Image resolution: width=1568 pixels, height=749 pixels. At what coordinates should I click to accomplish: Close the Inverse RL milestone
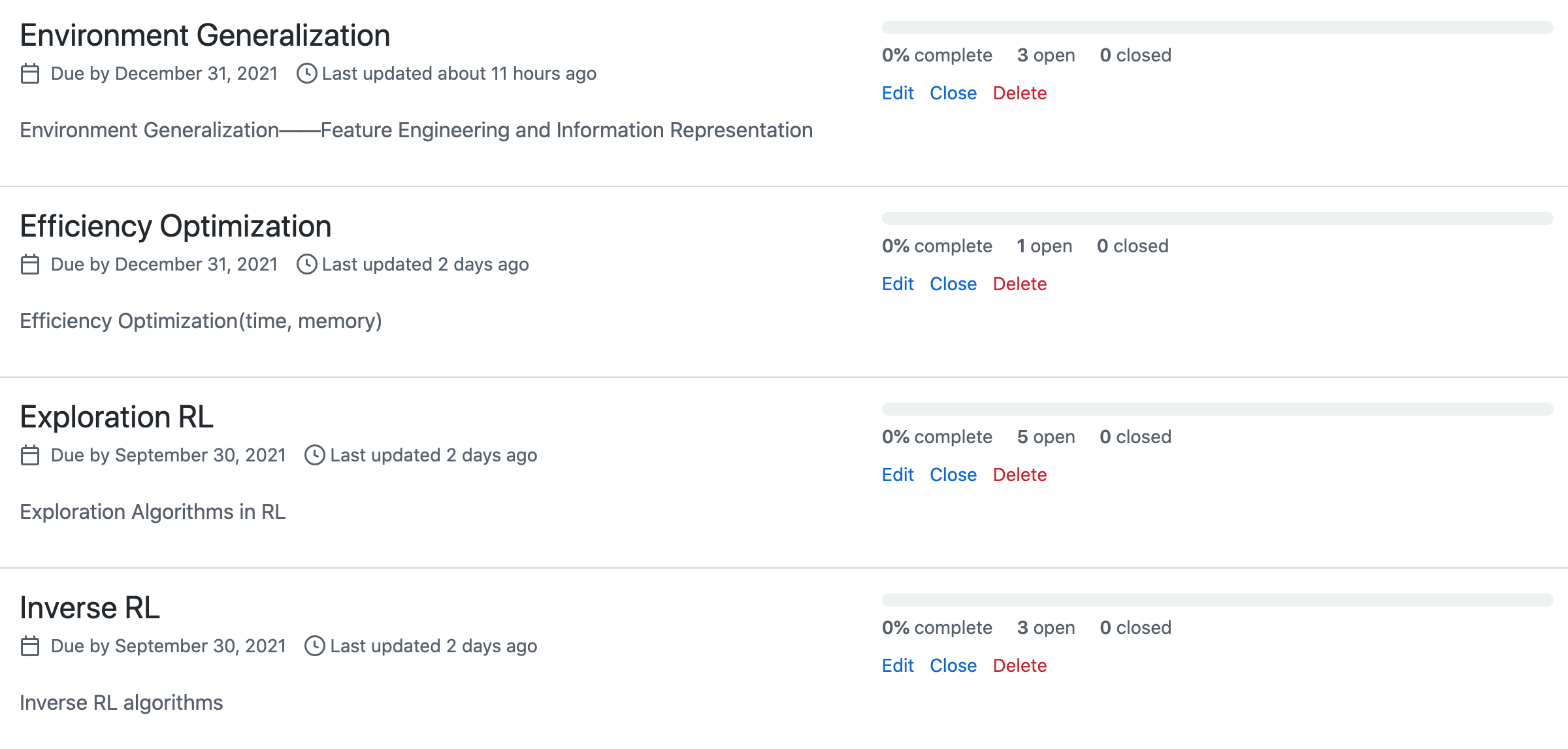point(953,666)
